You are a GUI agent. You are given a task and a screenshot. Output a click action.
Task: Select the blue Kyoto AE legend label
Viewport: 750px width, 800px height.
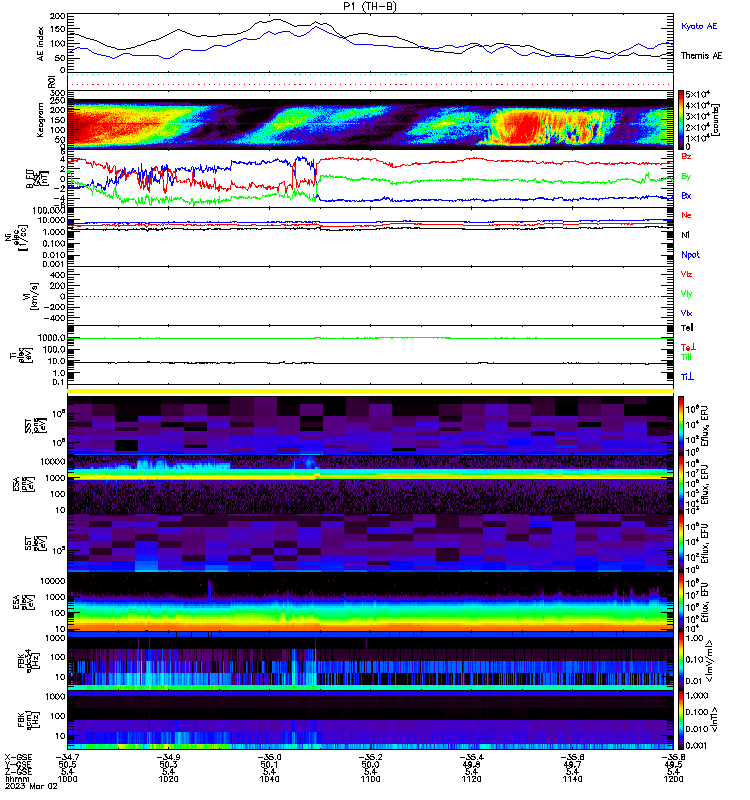click(x=699, y=26)
